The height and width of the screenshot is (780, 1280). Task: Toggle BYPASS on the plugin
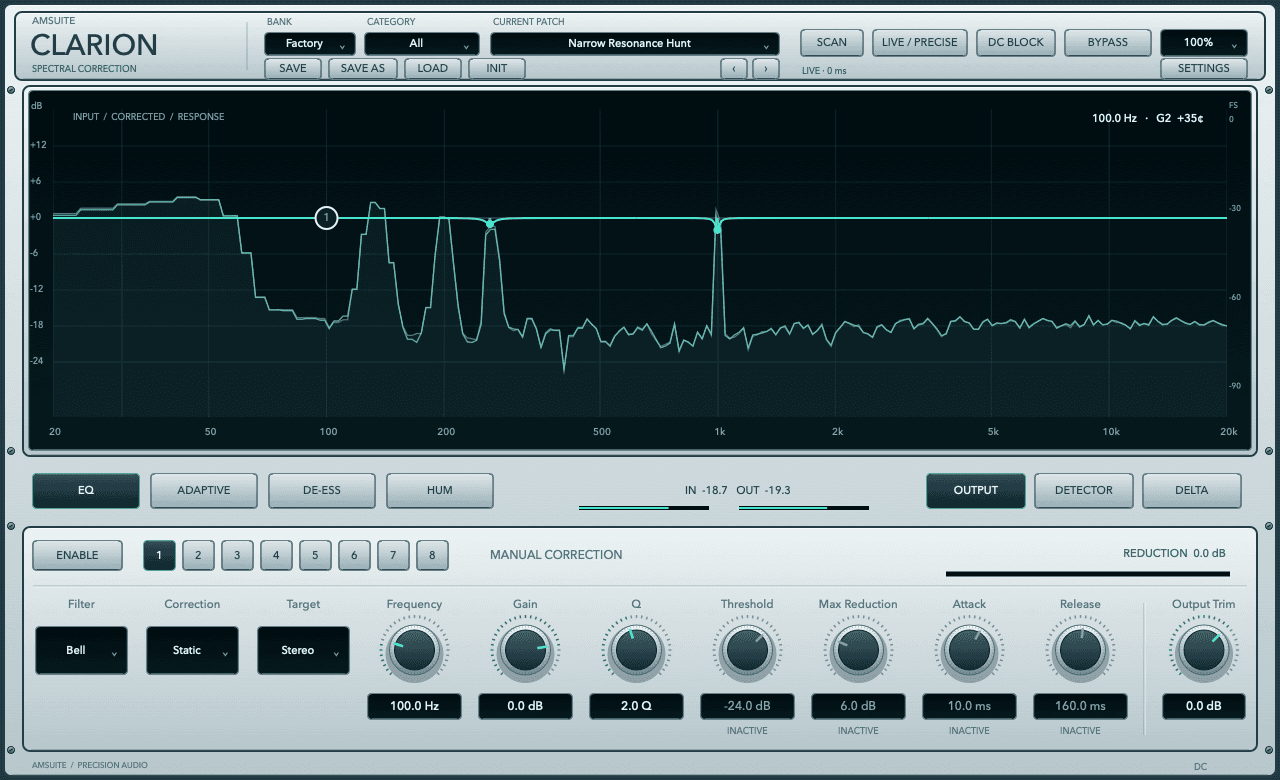click(x=1108, y=43)
